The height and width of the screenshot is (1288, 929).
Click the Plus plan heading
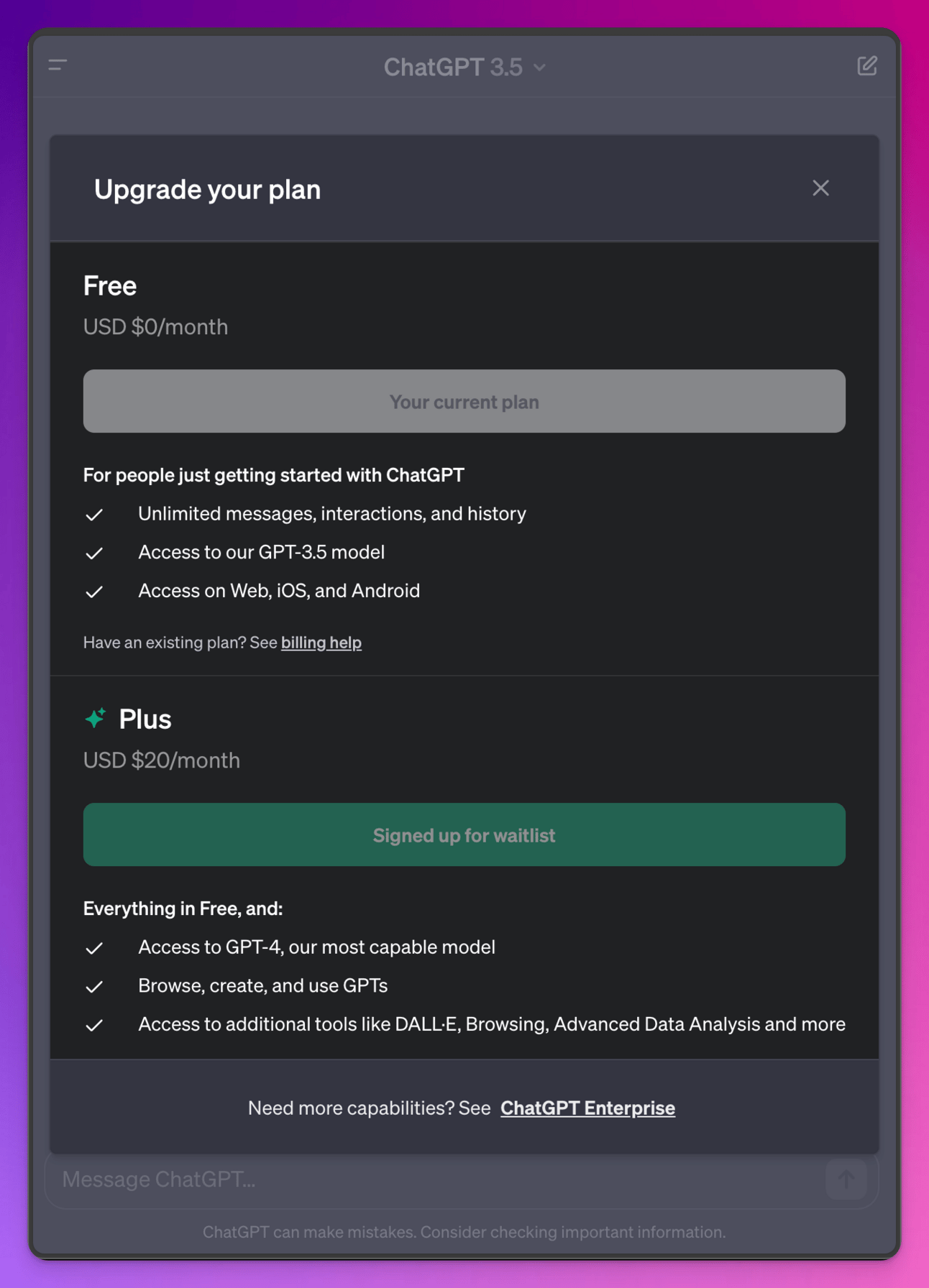(145, 719)
